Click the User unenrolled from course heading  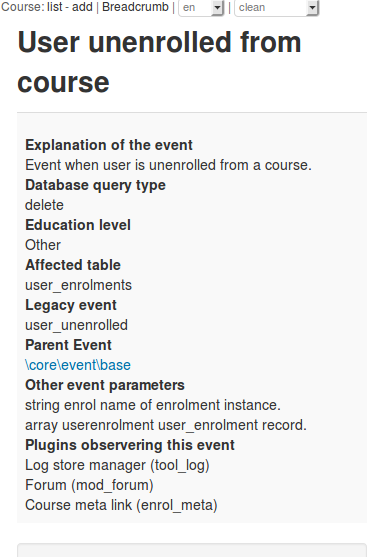tap(159, 62)
